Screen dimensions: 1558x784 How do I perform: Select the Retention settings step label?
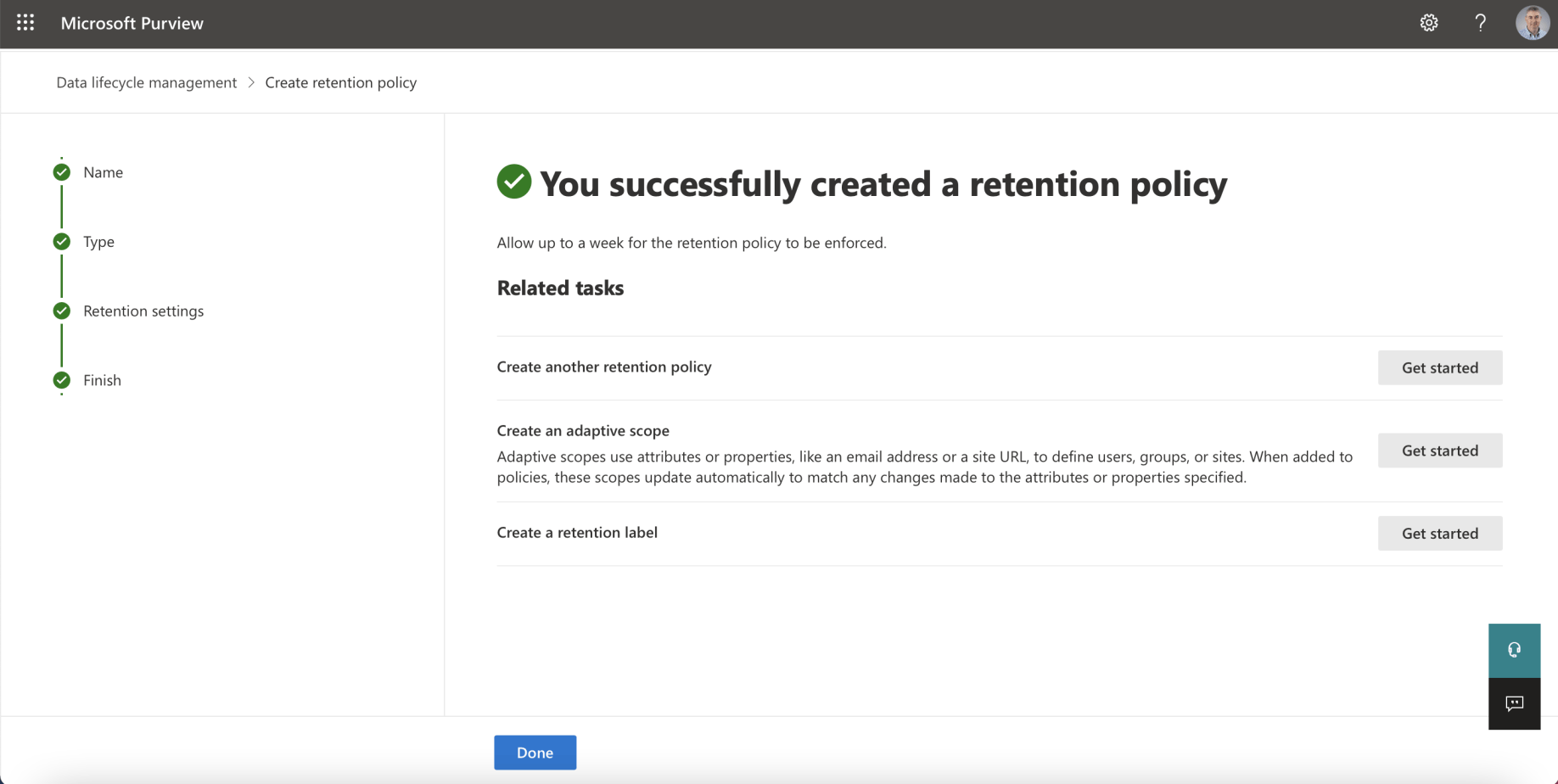coord(143,311)
